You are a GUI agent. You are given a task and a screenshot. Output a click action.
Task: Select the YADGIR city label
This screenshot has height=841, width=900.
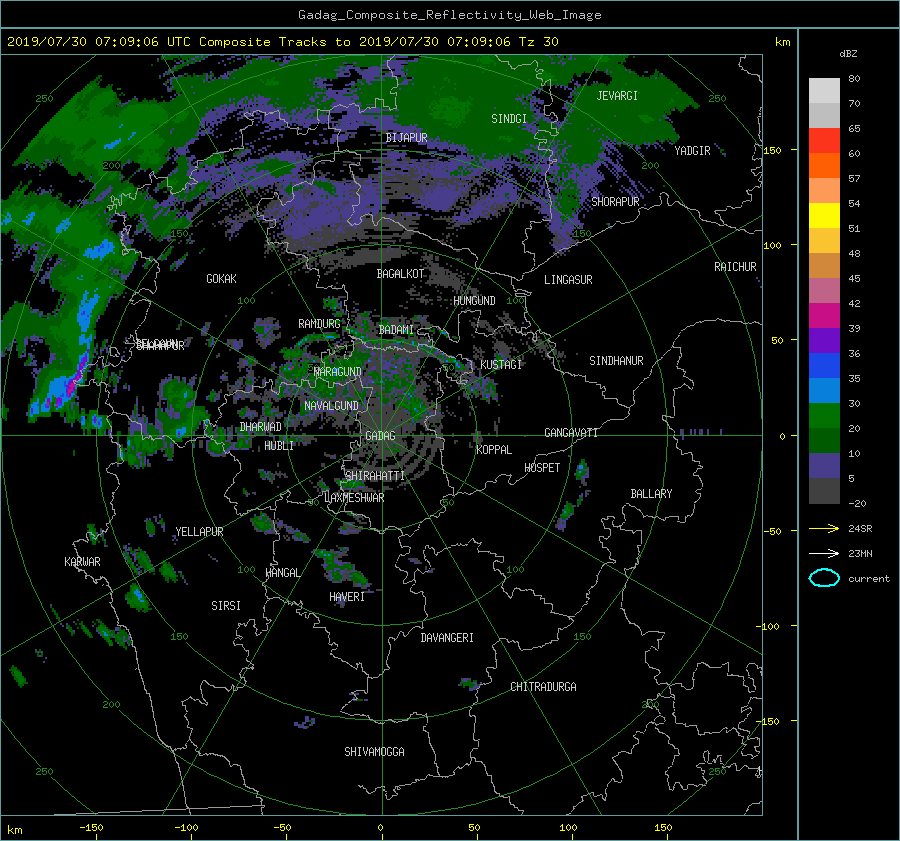(x=692, y=151)
